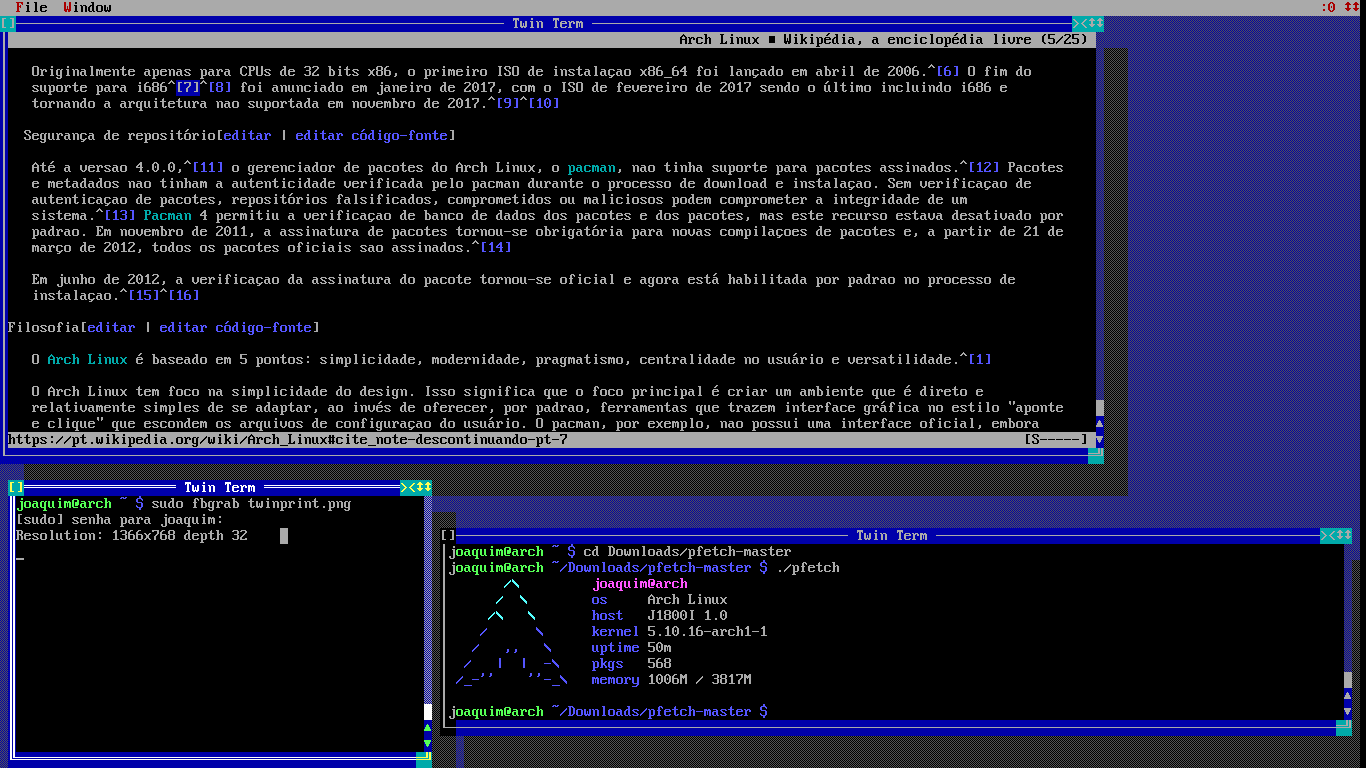Click the scroll-down arrow in the Wikipedia window

pos(1100,439)
